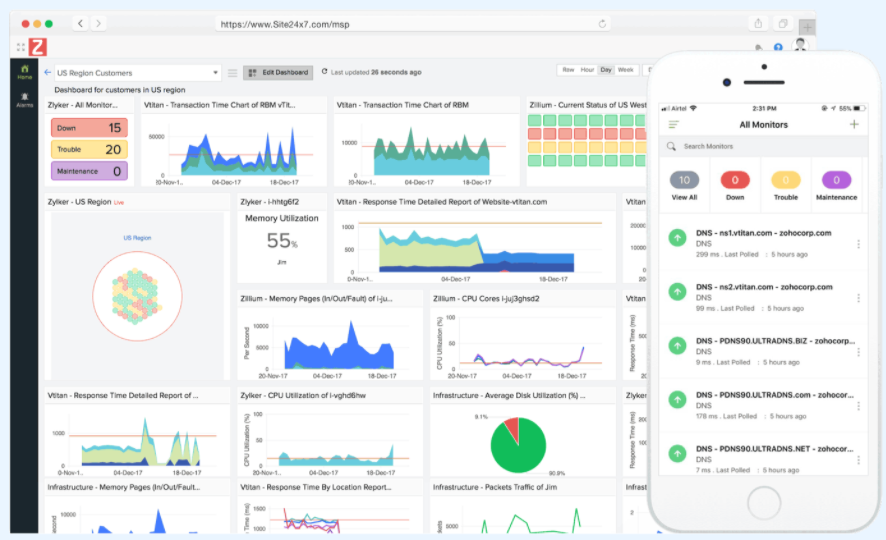886x540 pixels.
Task: Click the red Down status count tile
Action: (x=89, y=128)
